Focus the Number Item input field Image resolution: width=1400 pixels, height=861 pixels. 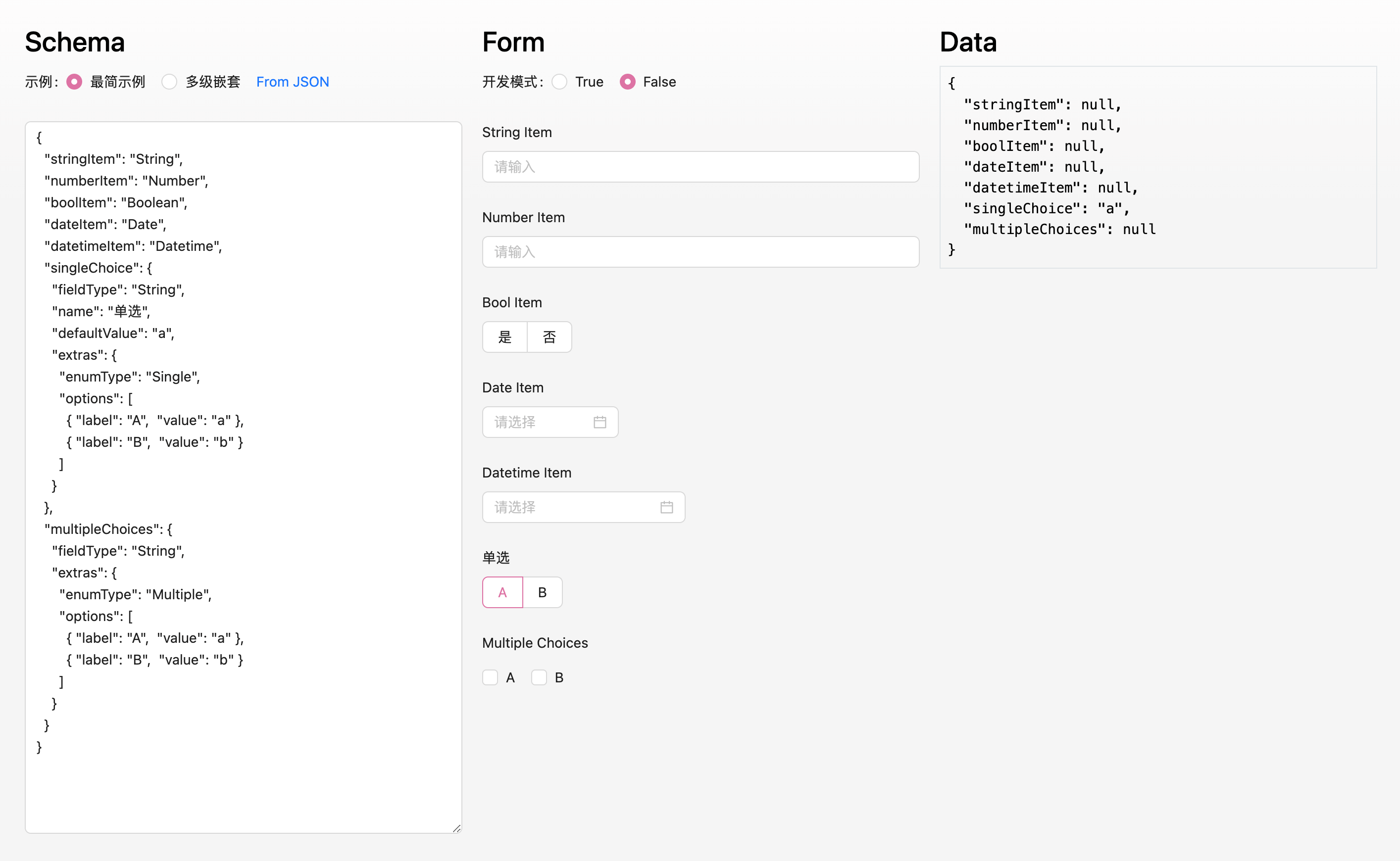click(700, 252)
